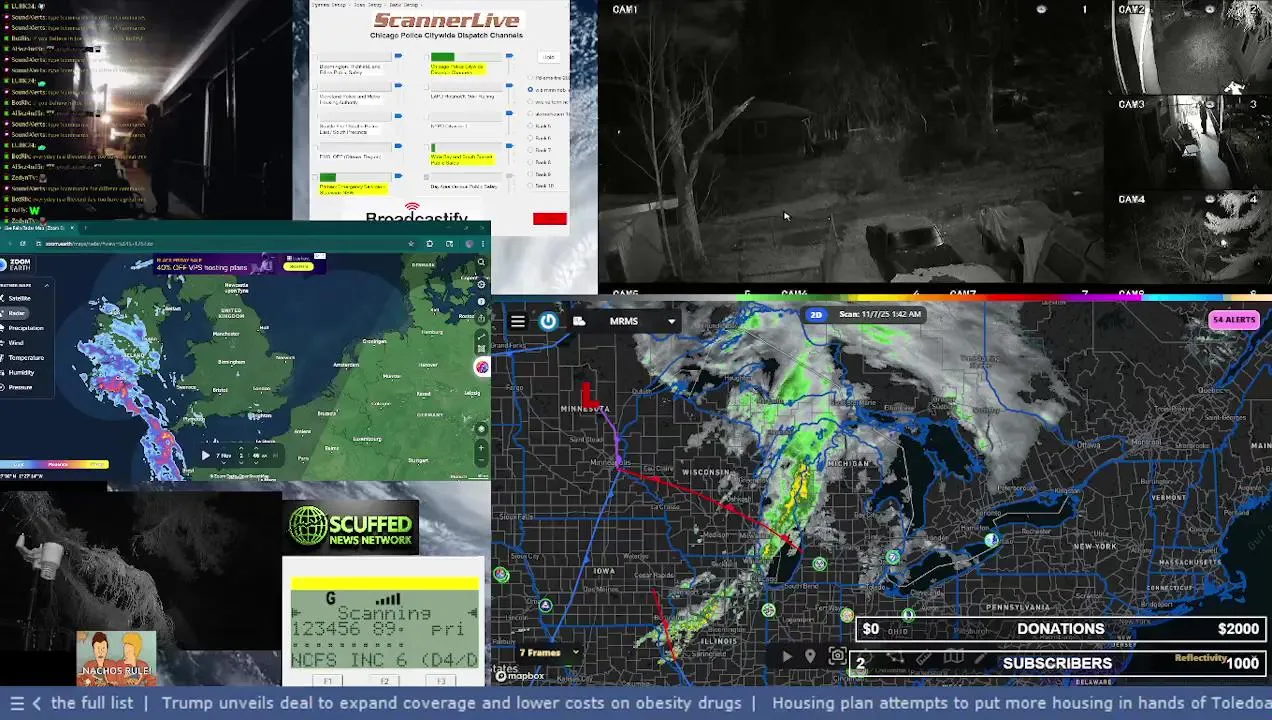
Task: Play the Zoom Earth radar timeline
Action: (x=206, y=455)
